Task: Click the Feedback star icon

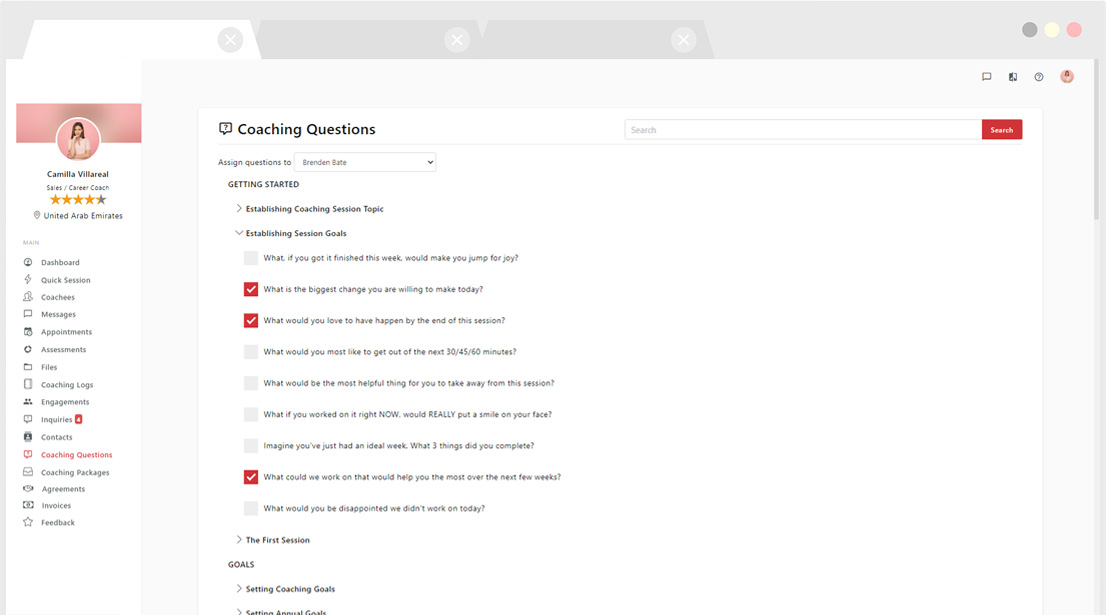Action: (28, 522)
